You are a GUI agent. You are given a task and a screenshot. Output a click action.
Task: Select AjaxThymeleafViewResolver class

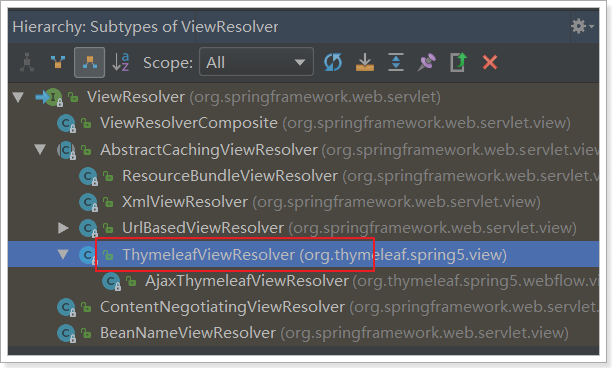point(303,281)
